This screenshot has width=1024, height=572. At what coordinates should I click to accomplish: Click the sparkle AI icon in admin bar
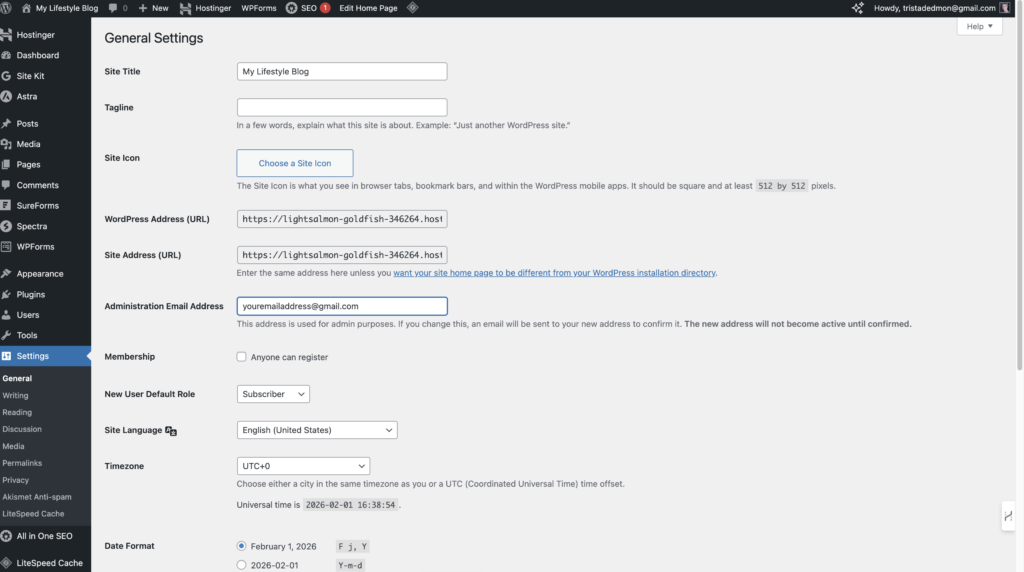pyautogui.click(x=857, y=8)
